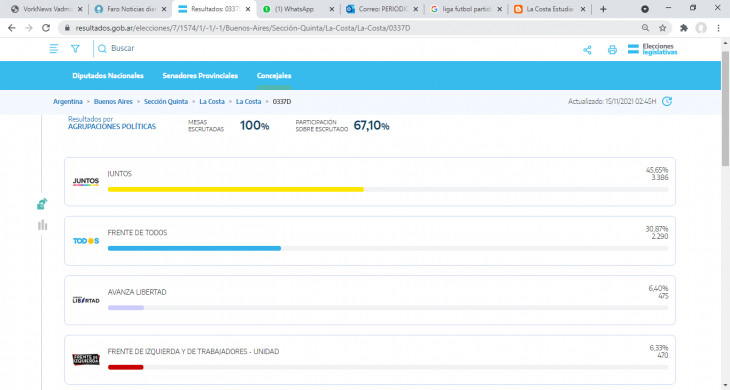Click the FRENTE DE TODOS name
This screenshot has width=730, height=390.
click(x=137, y=233)
